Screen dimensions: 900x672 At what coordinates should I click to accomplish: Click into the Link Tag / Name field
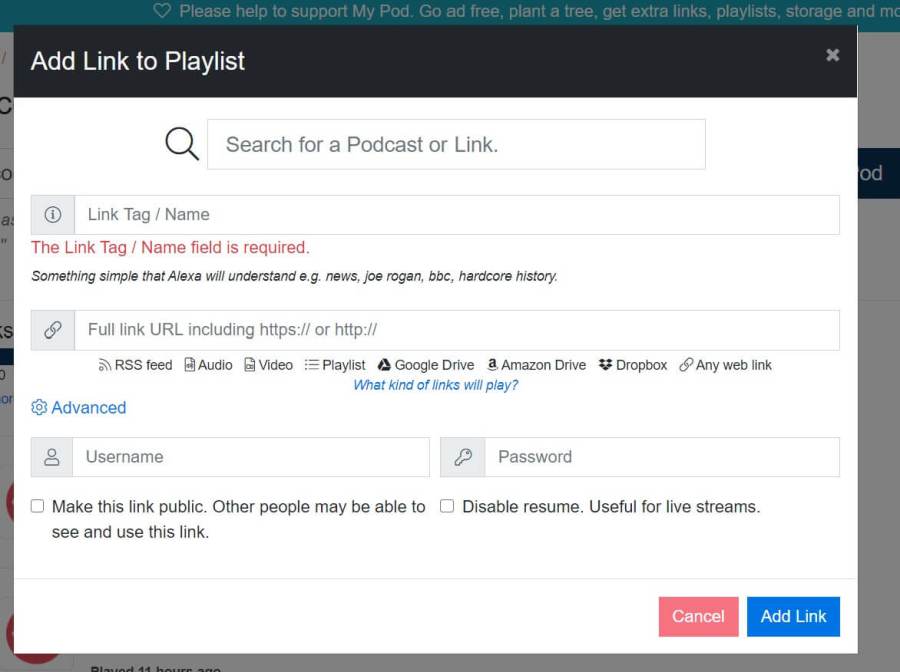456,215
